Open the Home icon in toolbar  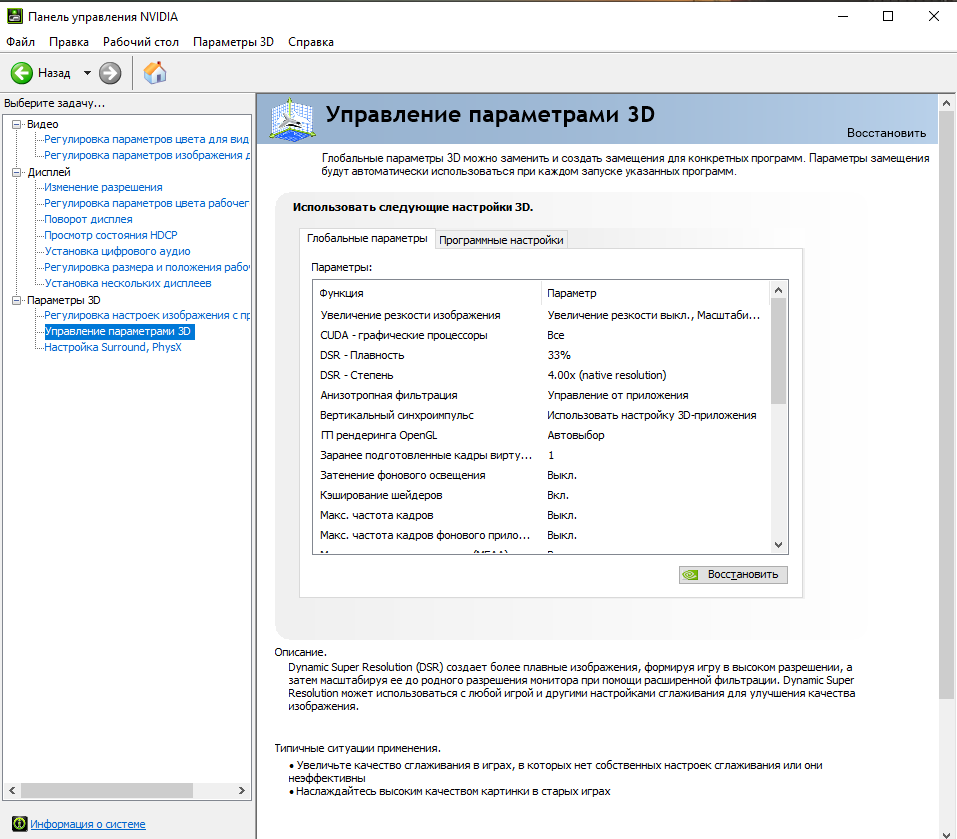point(155,73)
